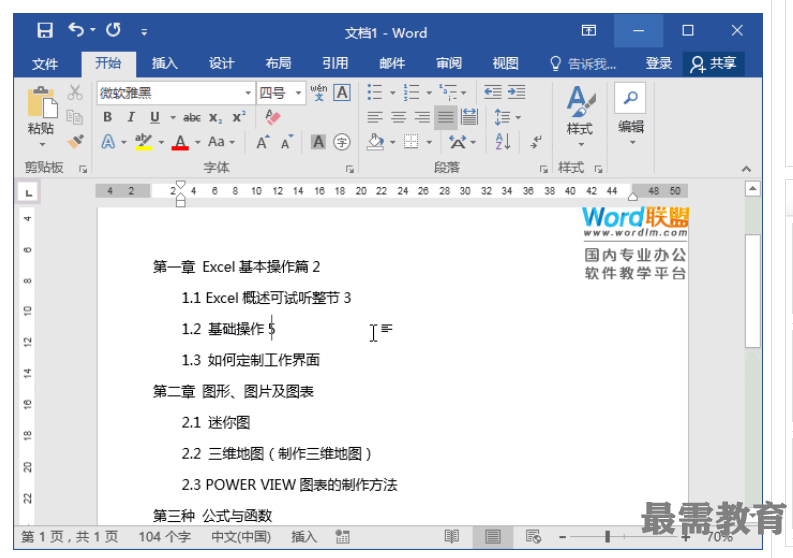Image resolution: width=793 pixels, height=558 pixels.
Task: Open the Ribbon Display Options button
Action: click(589, 31)
